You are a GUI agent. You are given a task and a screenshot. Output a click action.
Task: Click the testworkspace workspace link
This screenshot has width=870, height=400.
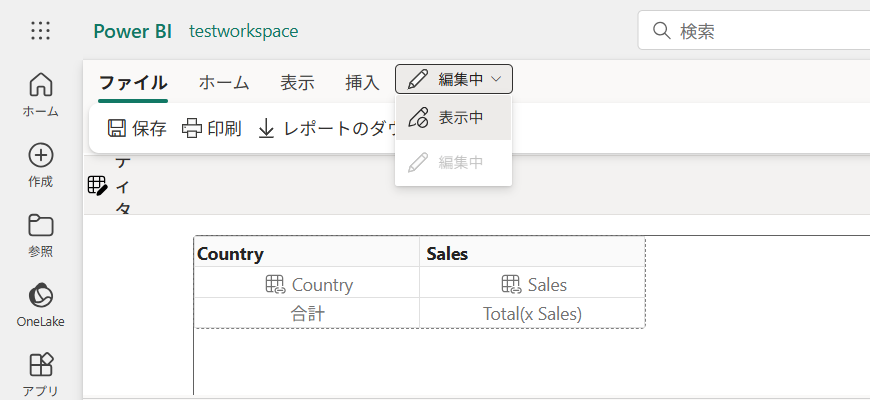(x=243, y=31)
